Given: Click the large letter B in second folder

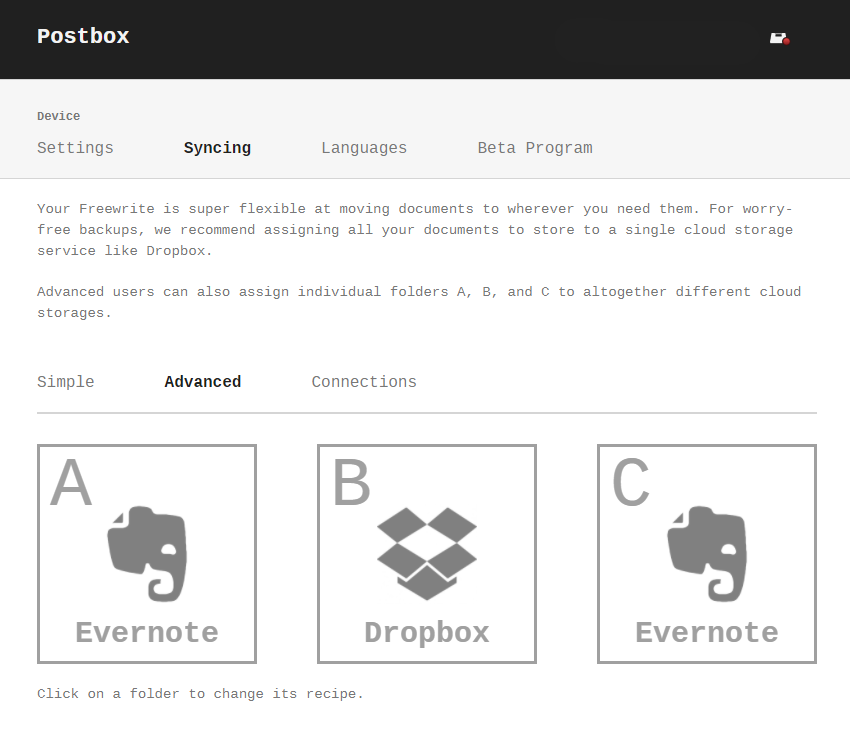Looking at the screenshot, I should pos(351,482).
